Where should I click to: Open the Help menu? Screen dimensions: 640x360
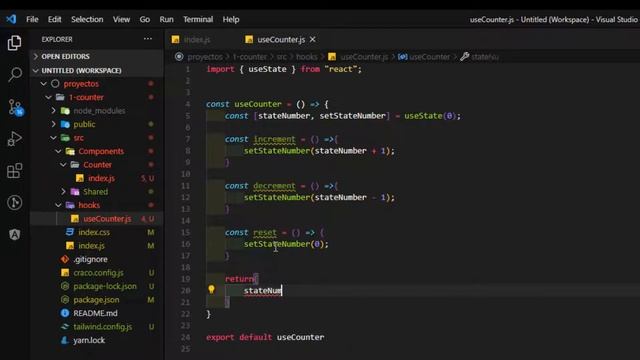[231, 19]
